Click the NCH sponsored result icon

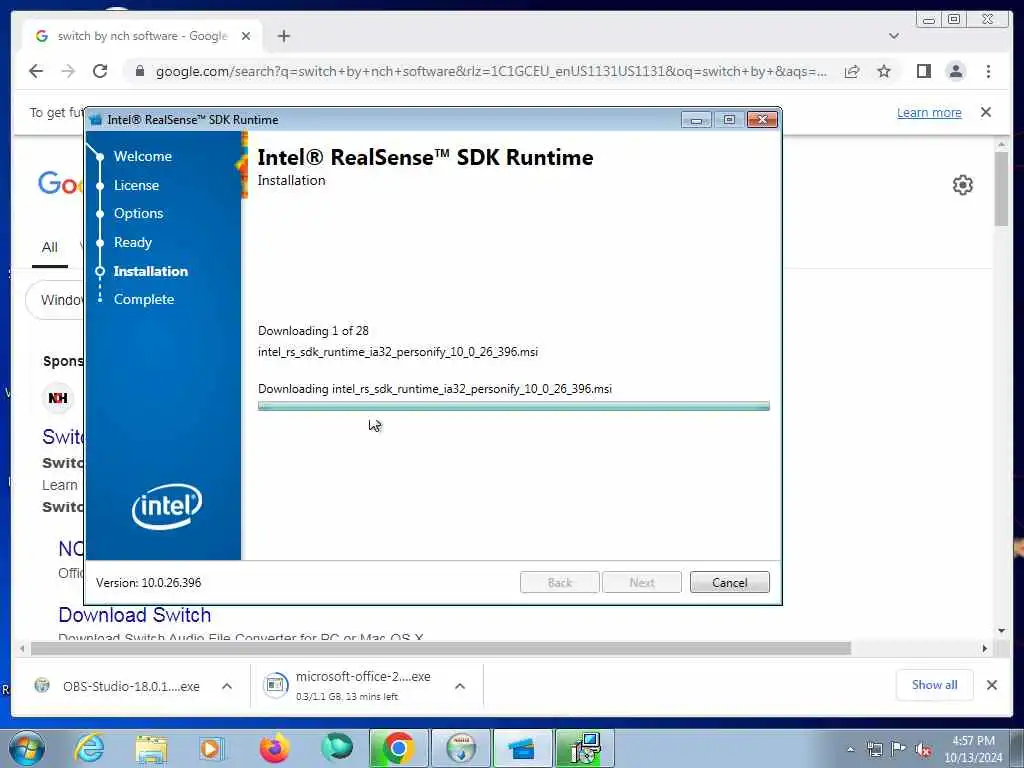pyautogui.click(x=58, y=398)
